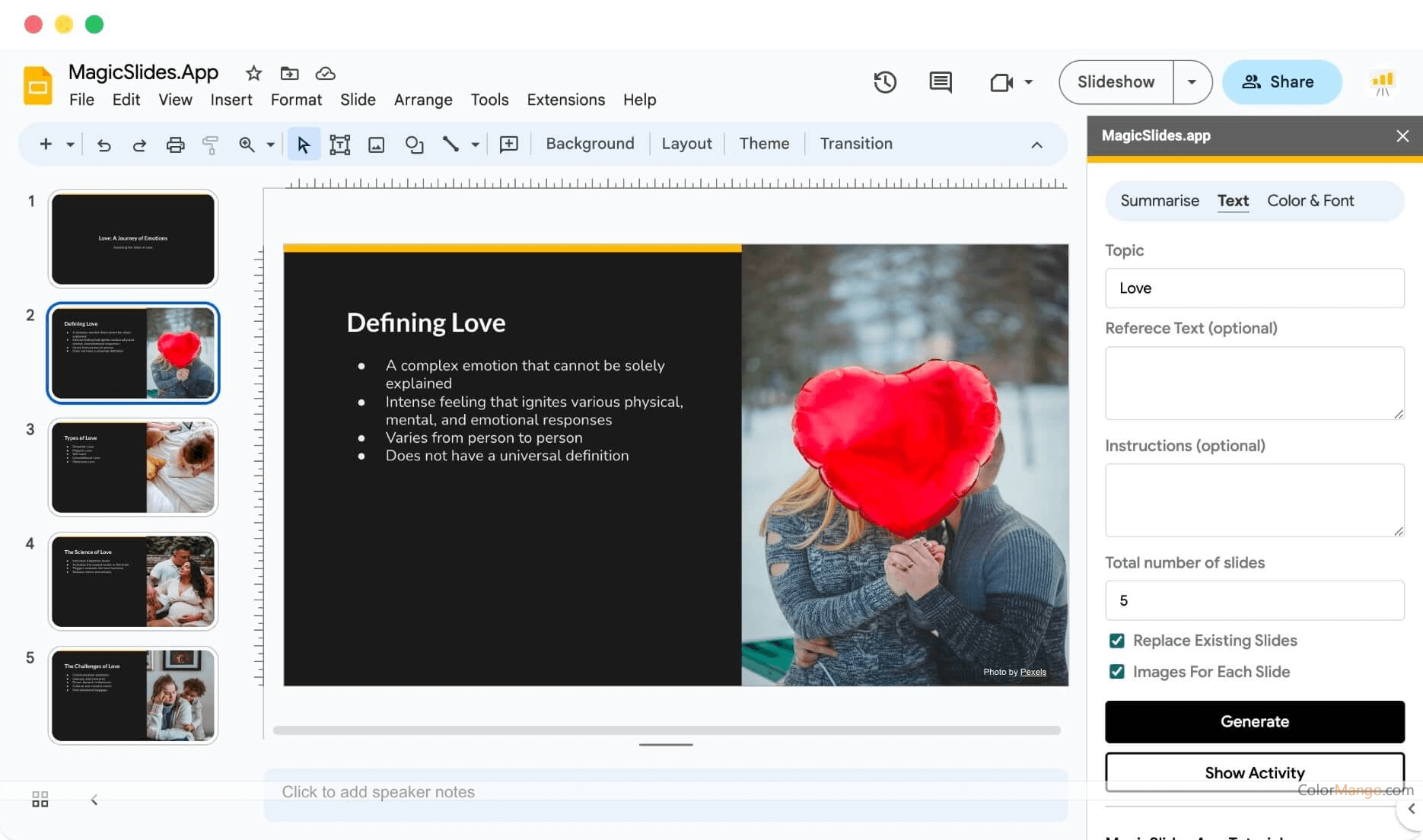Star the MagicSlides.App presentation
The width and height of the screenshot is (1423, 840).
pyautogui.click(x=253, y=73)
